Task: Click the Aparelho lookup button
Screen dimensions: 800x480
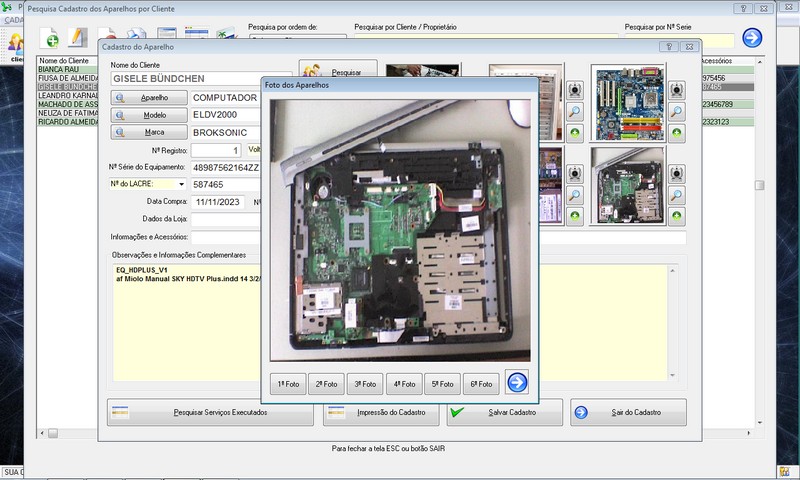Action: click(x=149, y=98)
